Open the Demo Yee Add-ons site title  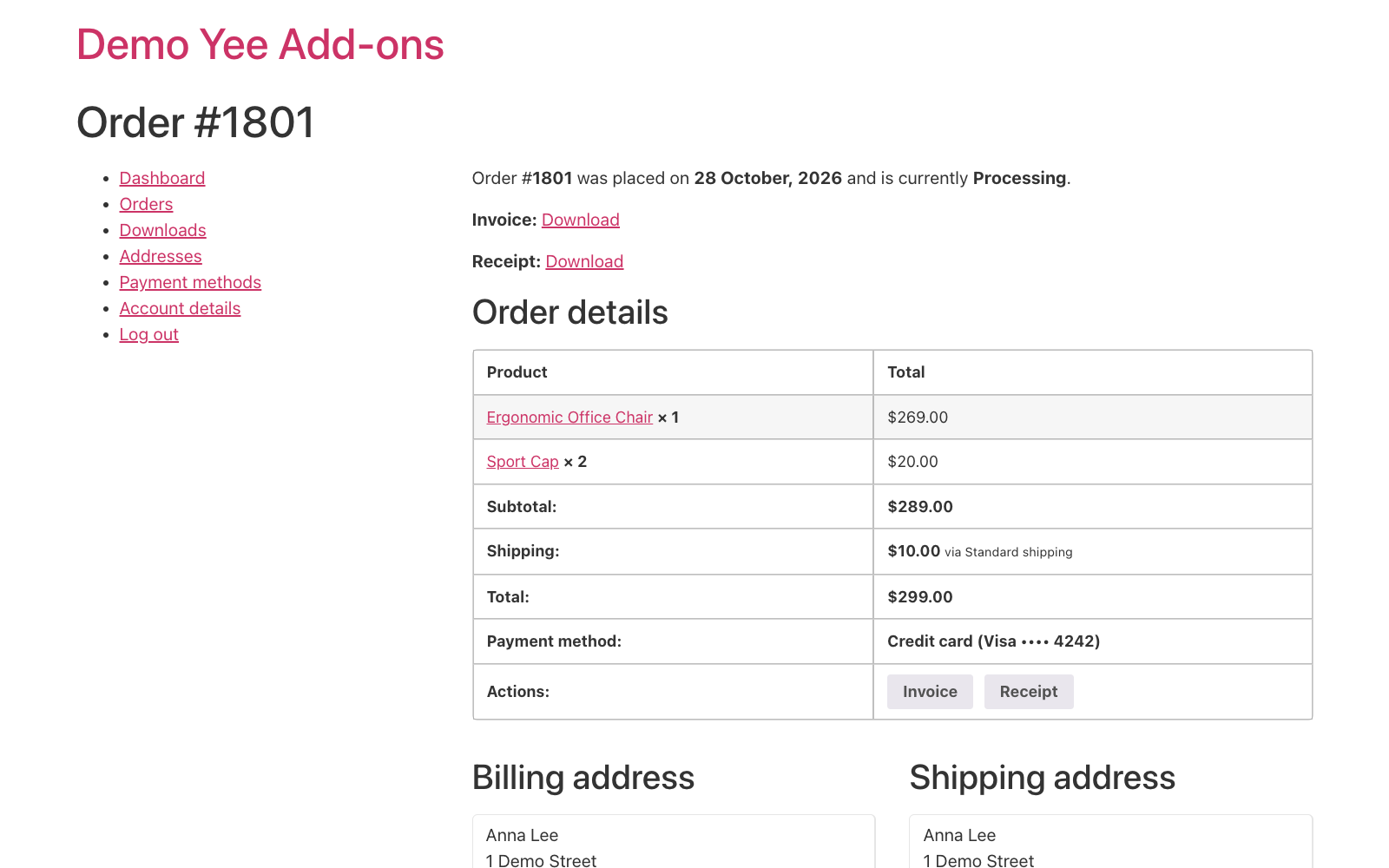[x=260, y=44]
